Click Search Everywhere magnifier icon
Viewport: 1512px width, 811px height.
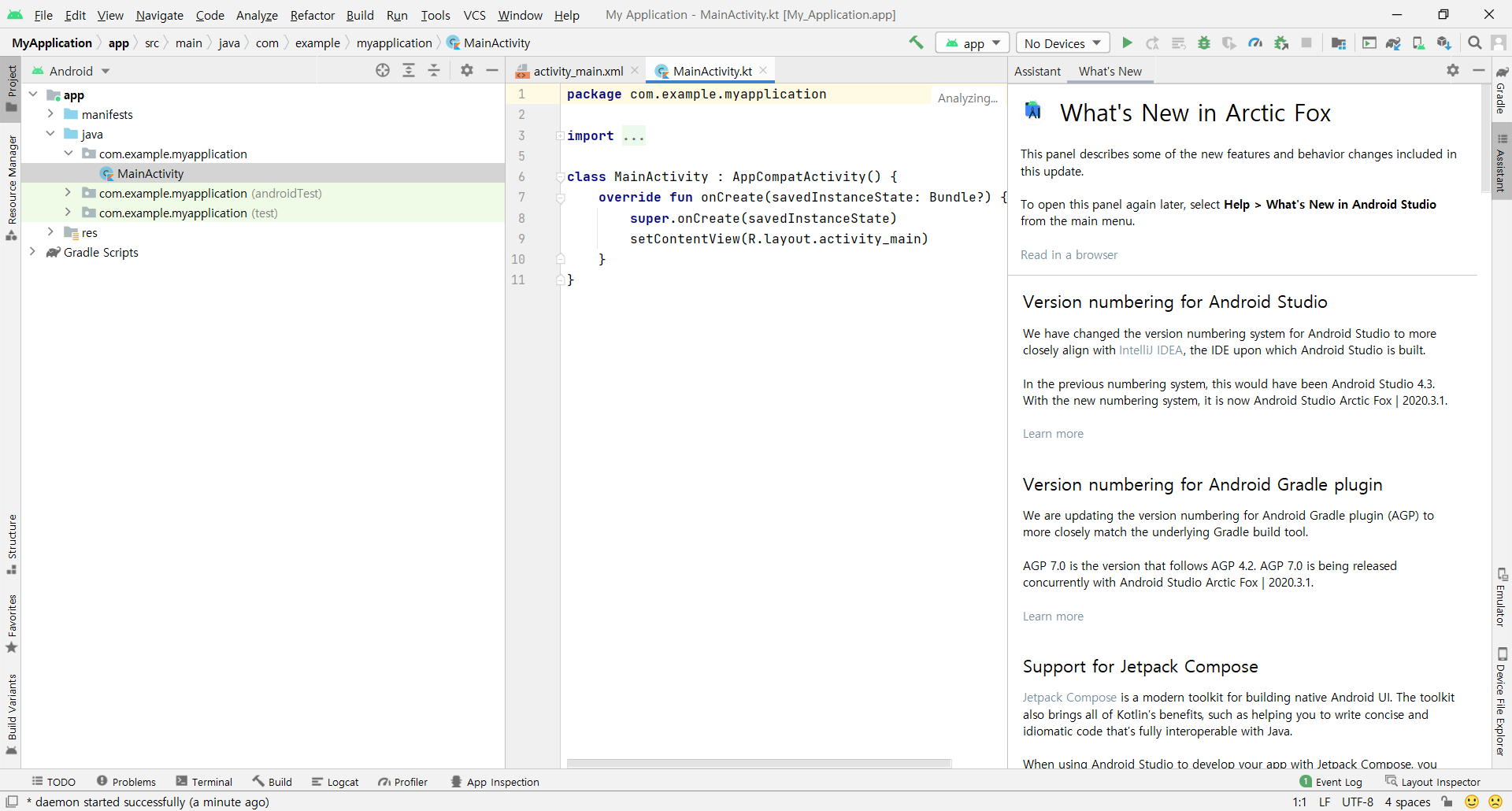point(1475,43)
